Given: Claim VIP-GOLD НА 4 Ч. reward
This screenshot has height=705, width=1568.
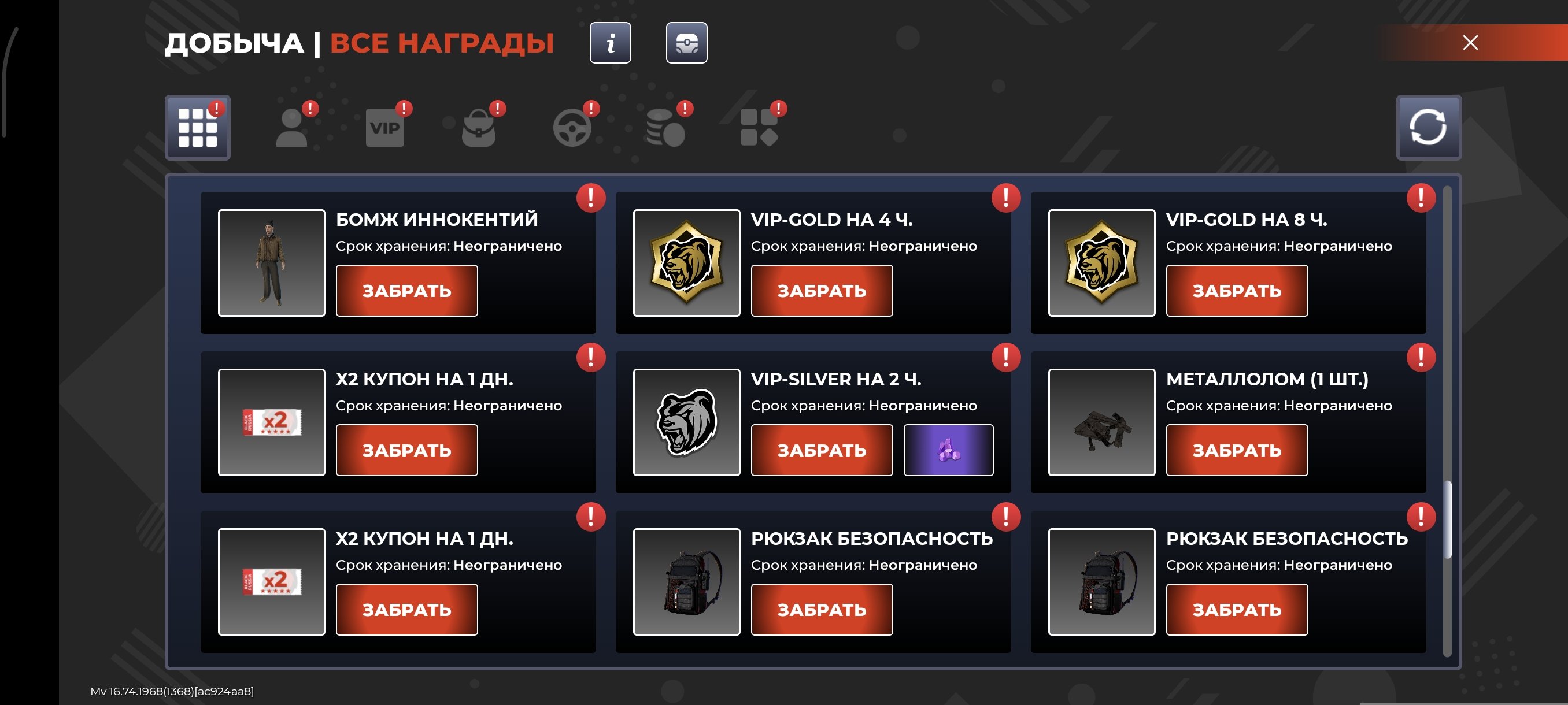Looking at the screenshot, I should tap(822, 291).
